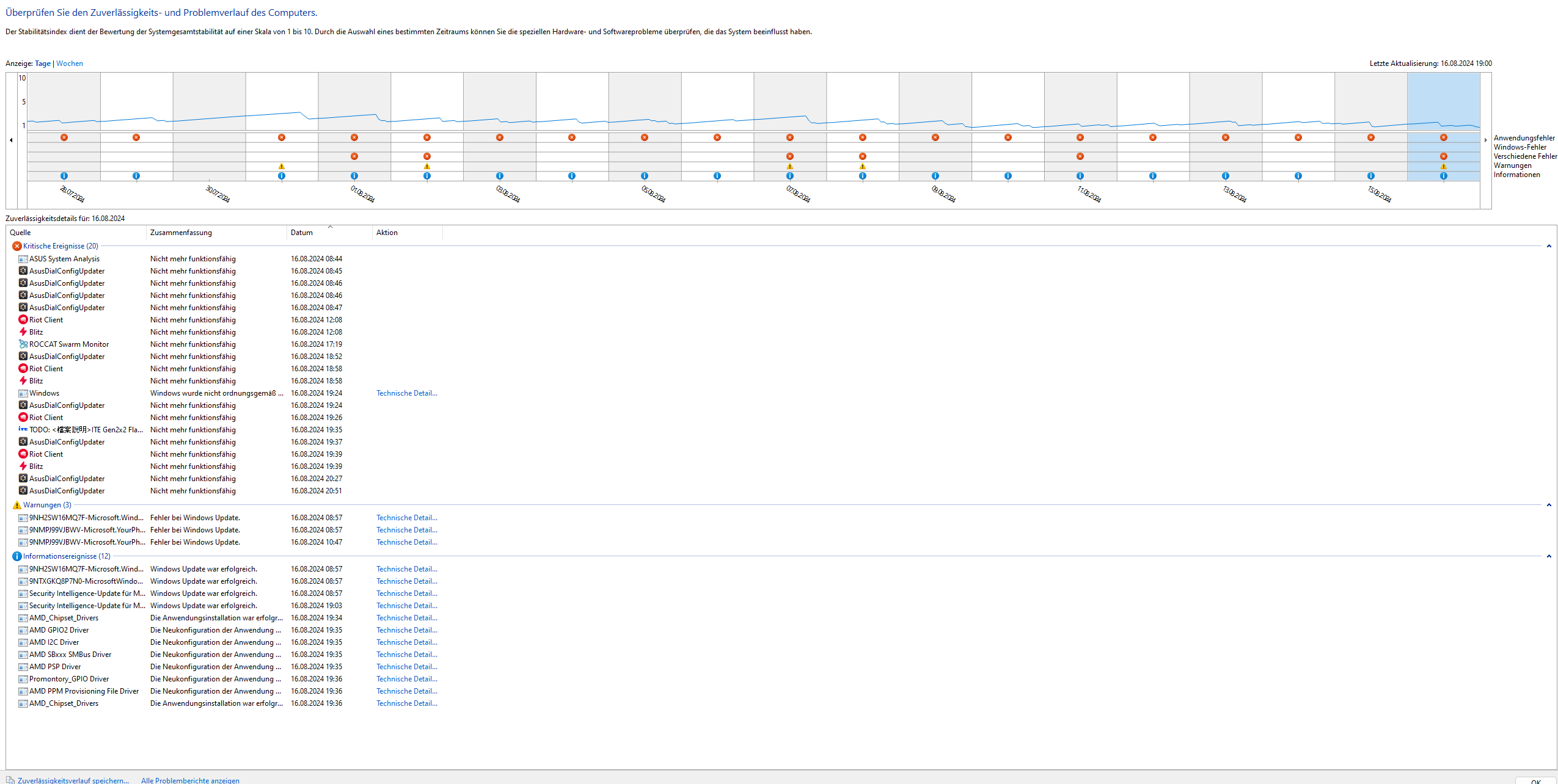The image size is (1558, 784).
Task: Switch chart view to Tage
Action: [43, 64]
